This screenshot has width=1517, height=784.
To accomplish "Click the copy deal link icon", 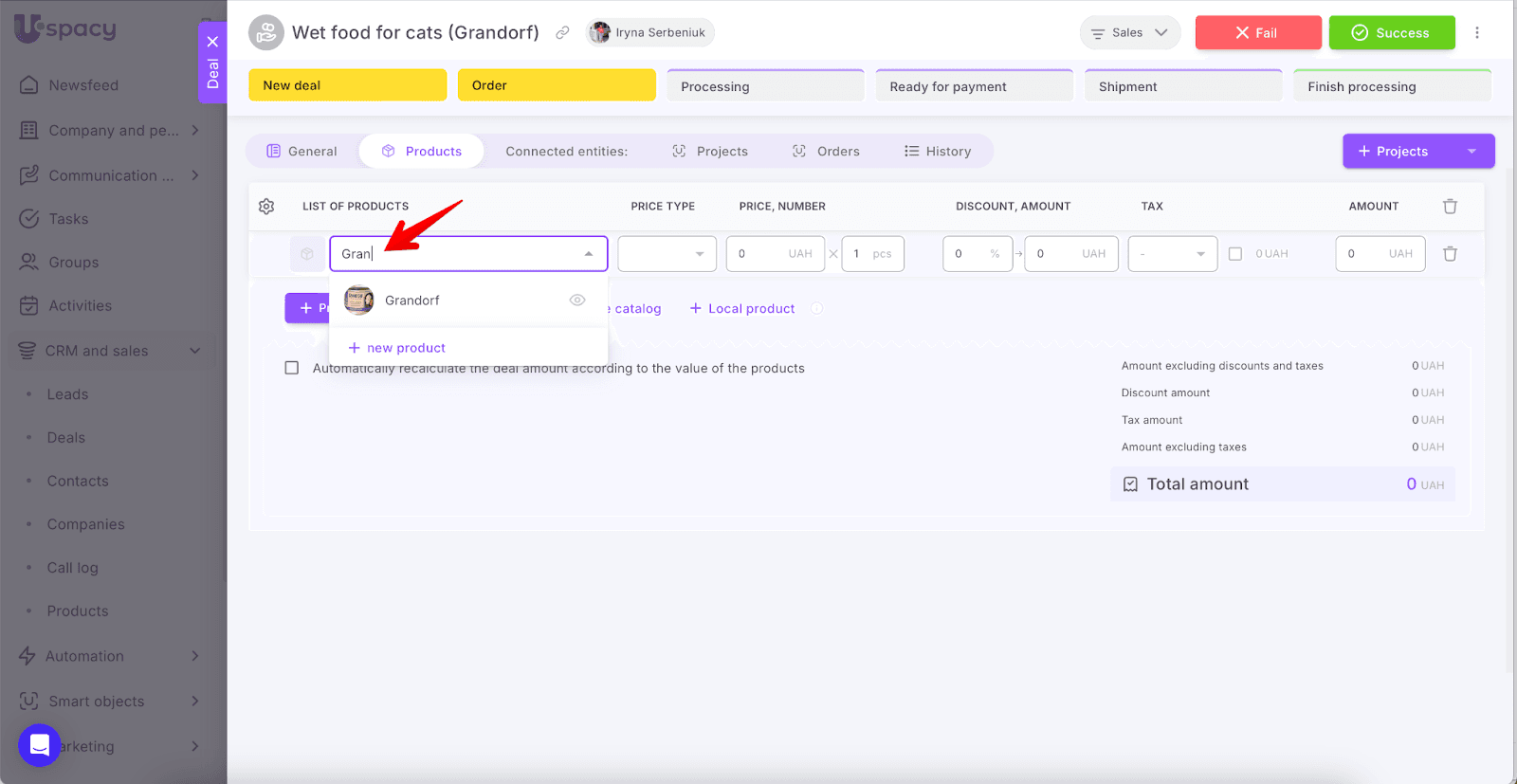I will click(x=562, y=33).
